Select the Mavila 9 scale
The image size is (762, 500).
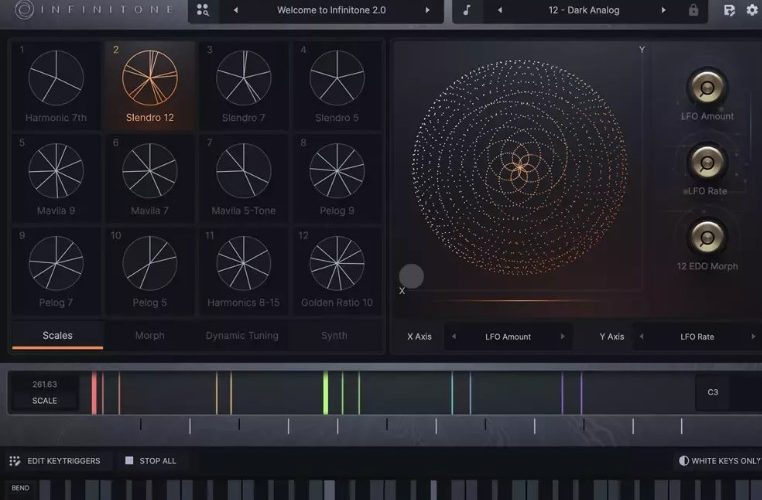[56, 179]
